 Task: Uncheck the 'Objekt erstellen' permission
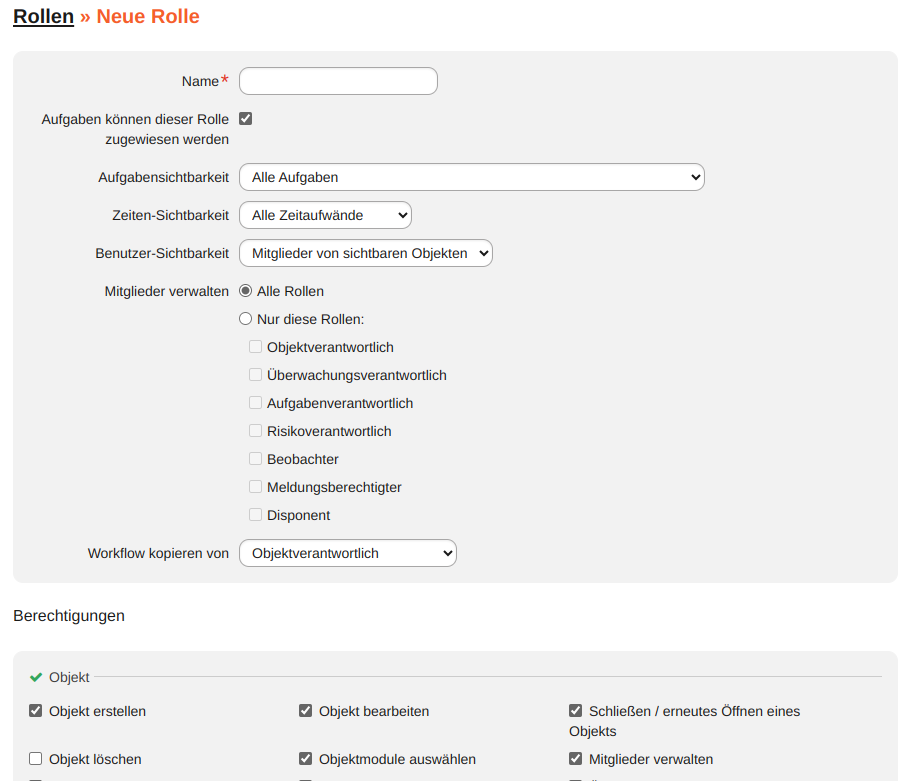pos(36,711)
